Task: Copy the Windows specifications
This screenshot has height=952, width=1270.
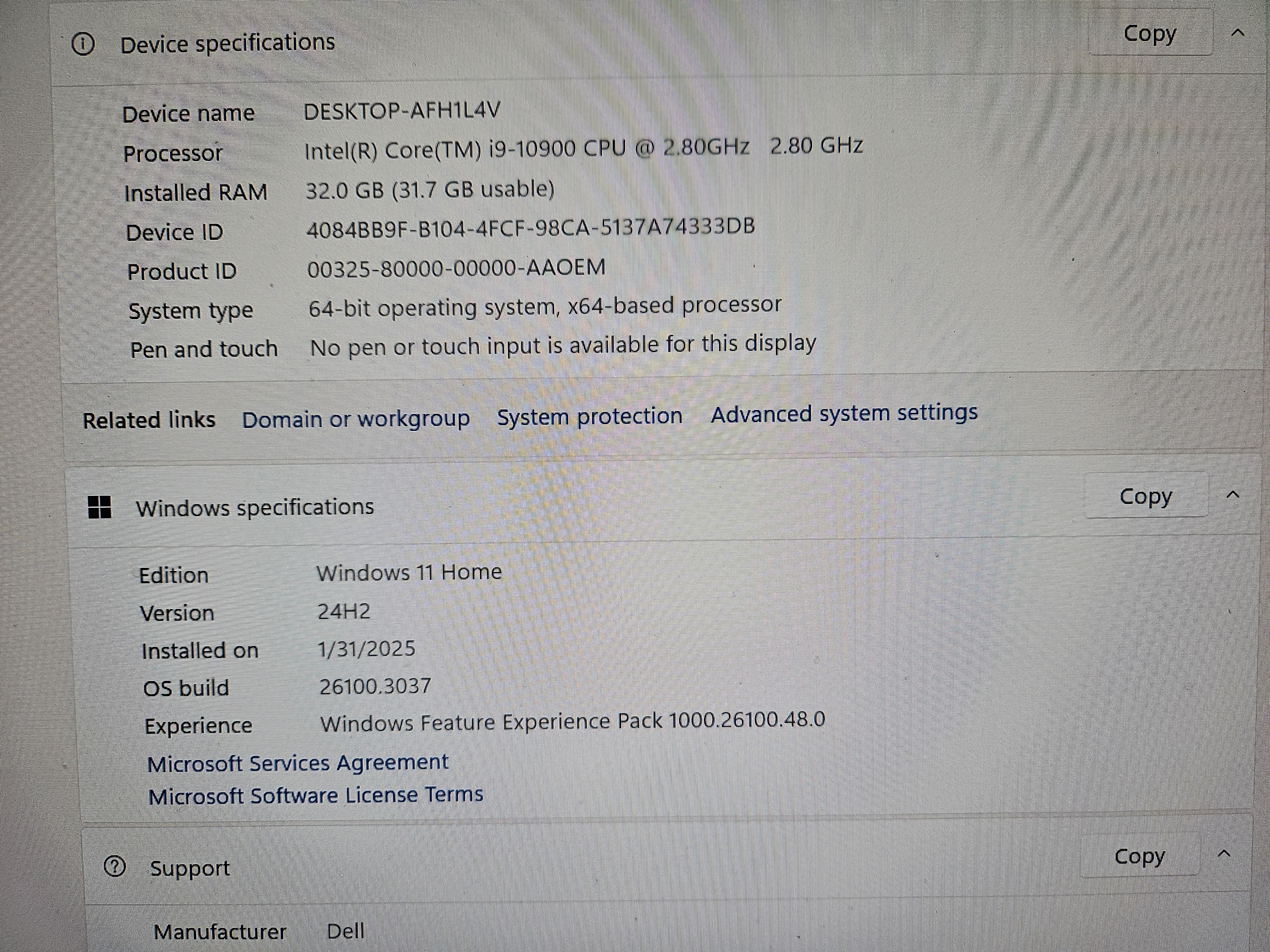Action: pyautogui.click(x=1146, y=497)
